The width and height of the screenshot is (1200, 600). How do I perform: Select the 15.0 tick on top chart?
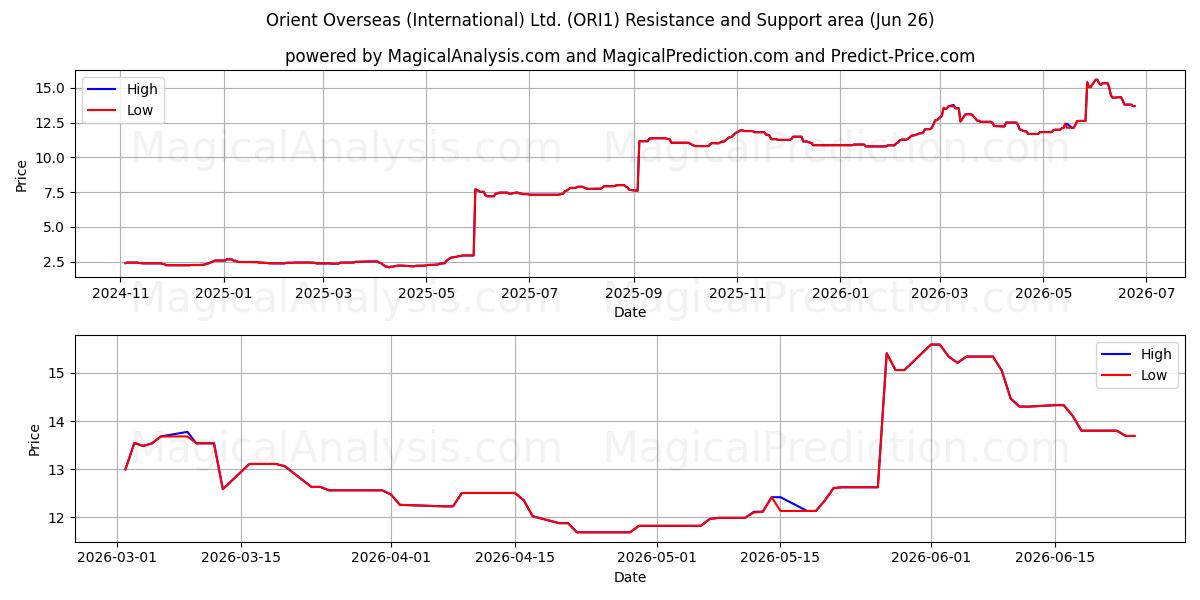click(51, 88)
